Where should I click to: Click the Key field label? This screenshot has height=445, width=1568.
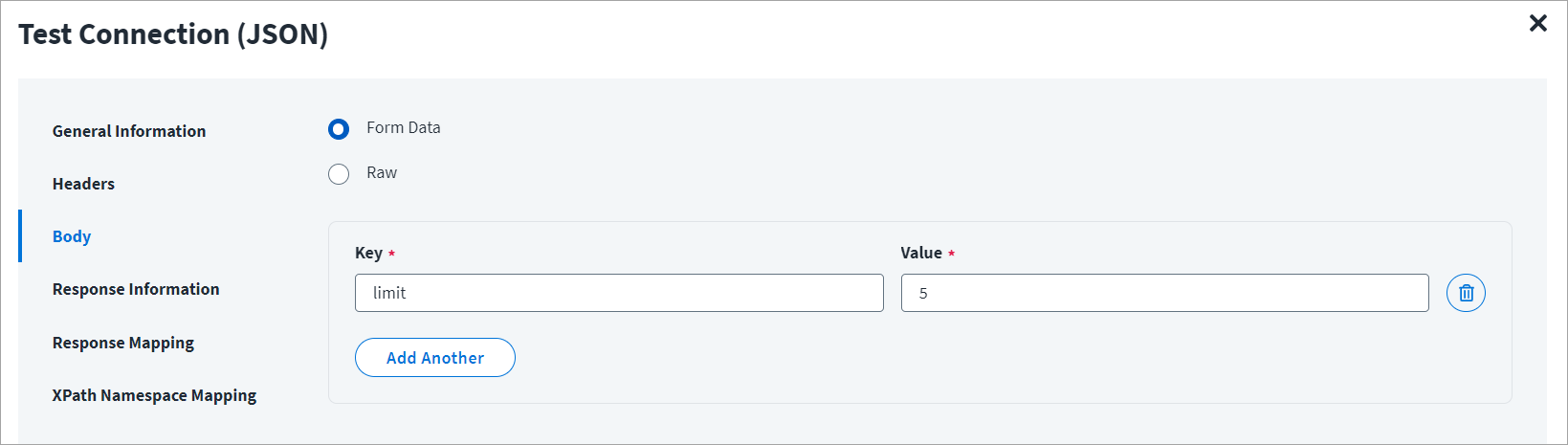(368, 253)
